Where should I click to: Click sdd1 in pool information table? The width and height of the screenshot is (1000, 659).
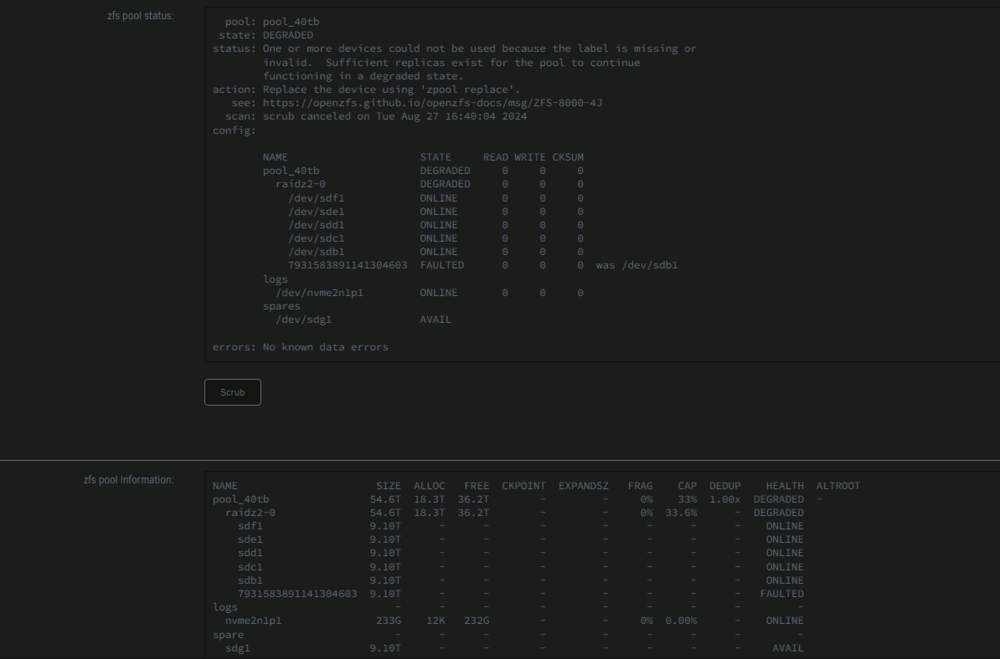pyautogui.click(x=250, y=552)
